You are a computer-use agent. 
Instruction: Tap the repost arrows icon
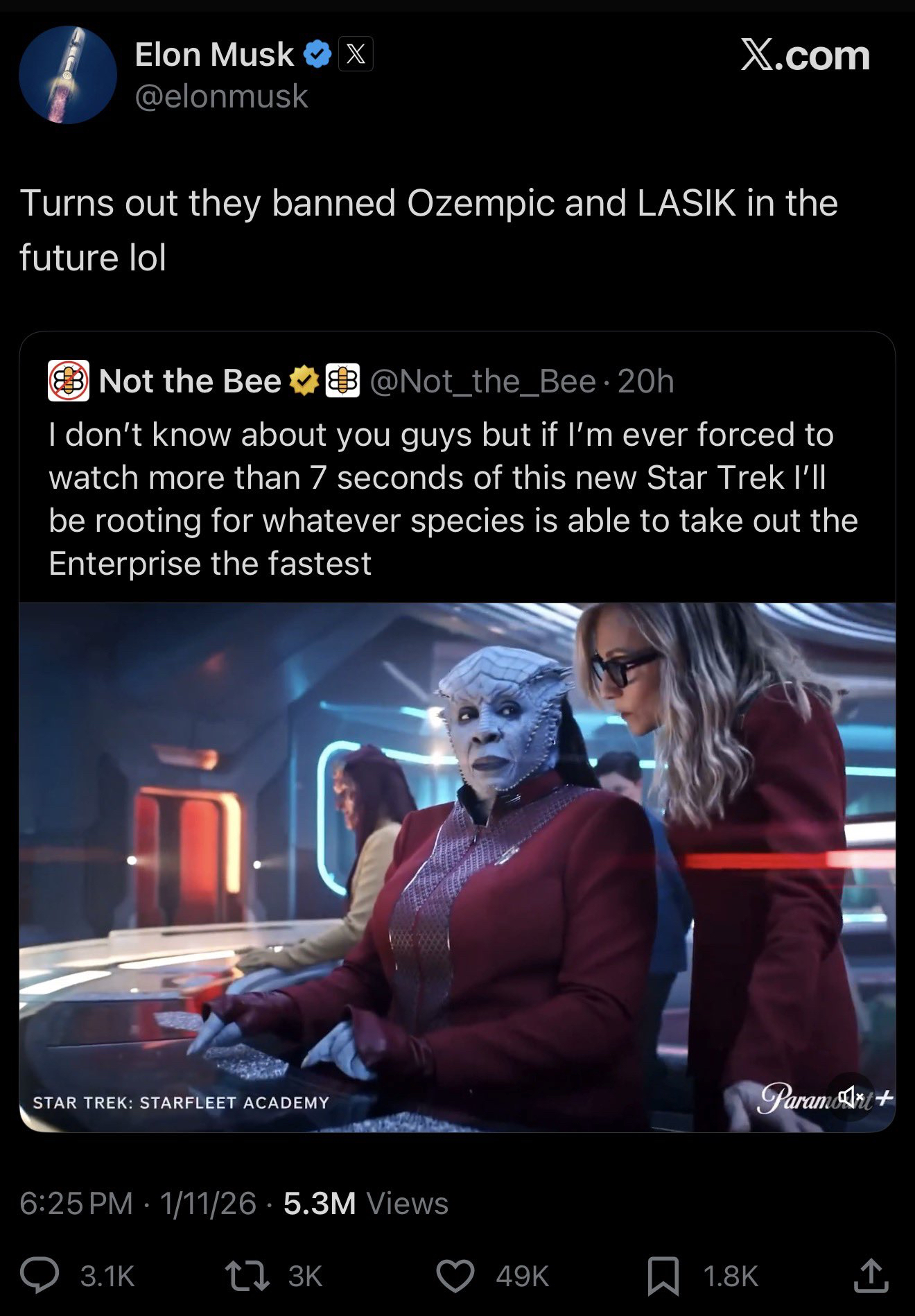click(247, 1276)
